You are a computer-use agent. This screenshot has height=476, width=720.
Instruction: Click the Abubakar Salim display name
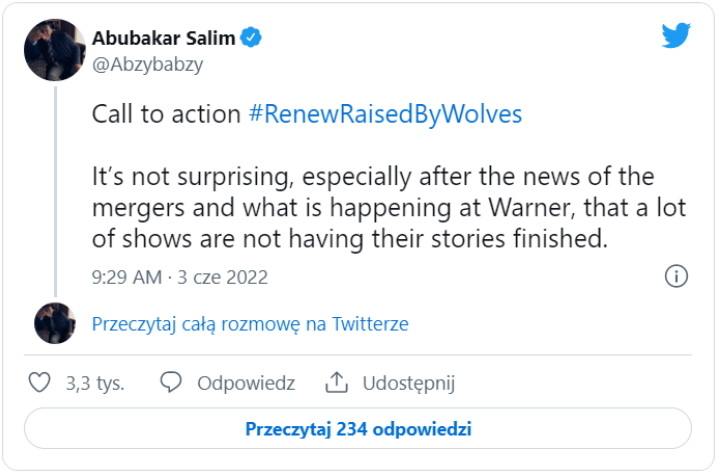coord(164,38)
